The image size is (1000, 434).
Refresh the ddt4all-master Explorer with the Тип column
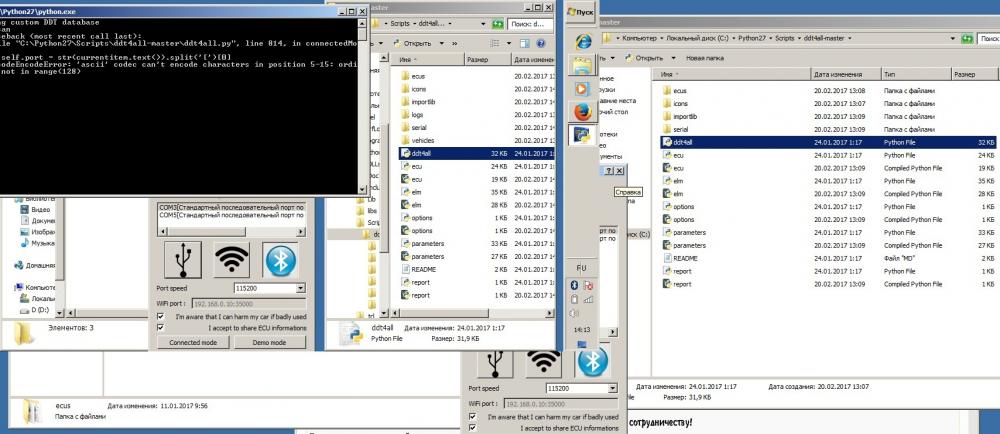[967, 39]
